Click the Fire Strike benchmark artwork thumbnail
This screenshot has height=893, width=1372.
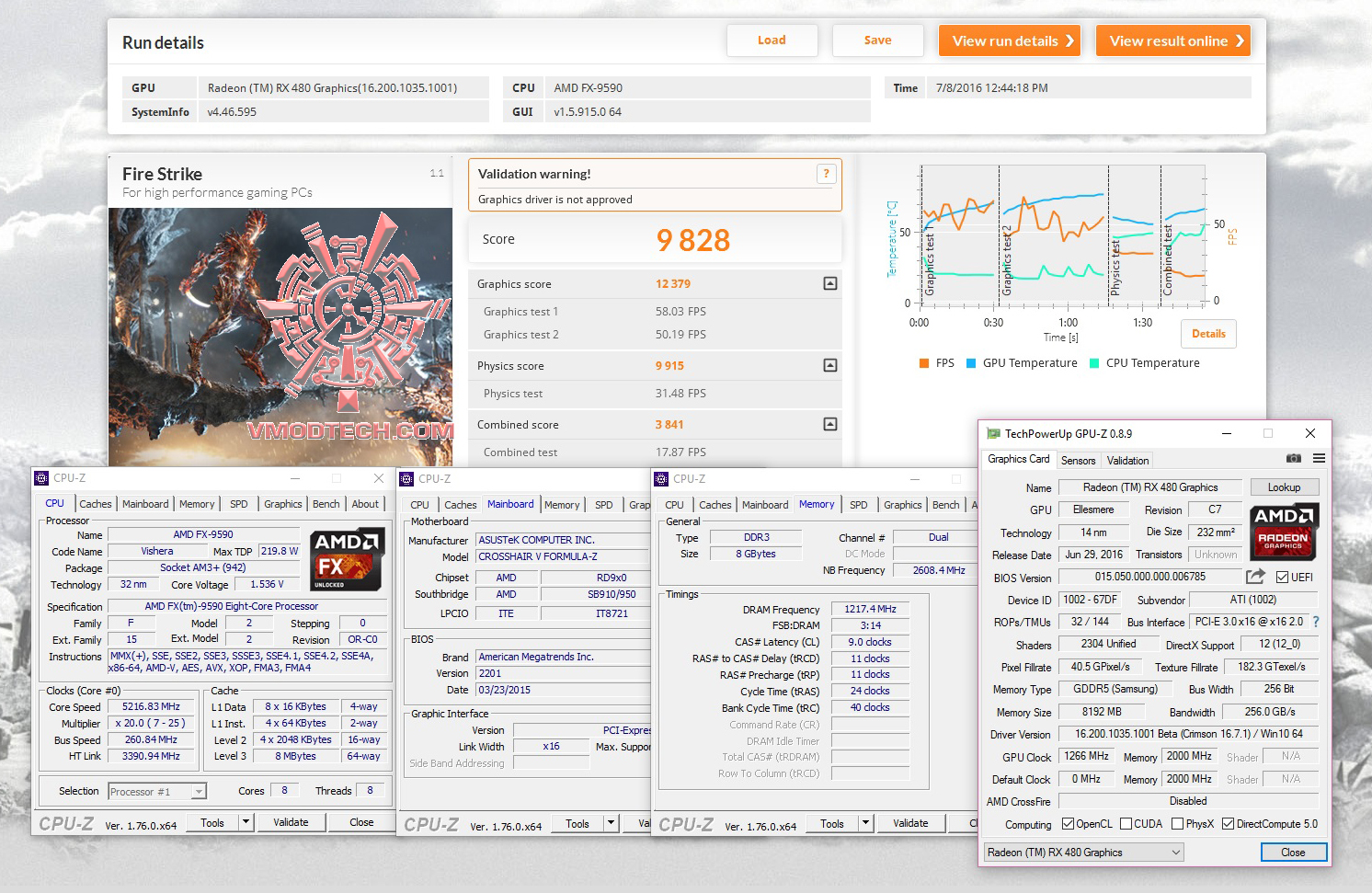point(280,337)
